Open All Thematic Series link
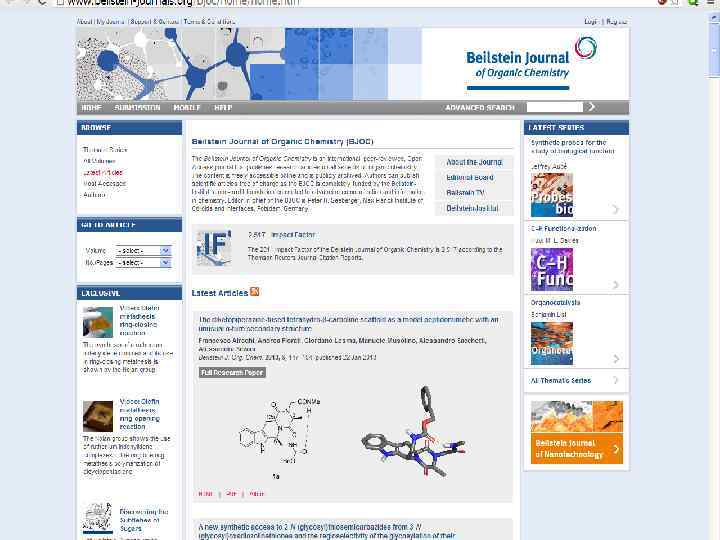This screenshot has width=720, height=540. point(561,381)
